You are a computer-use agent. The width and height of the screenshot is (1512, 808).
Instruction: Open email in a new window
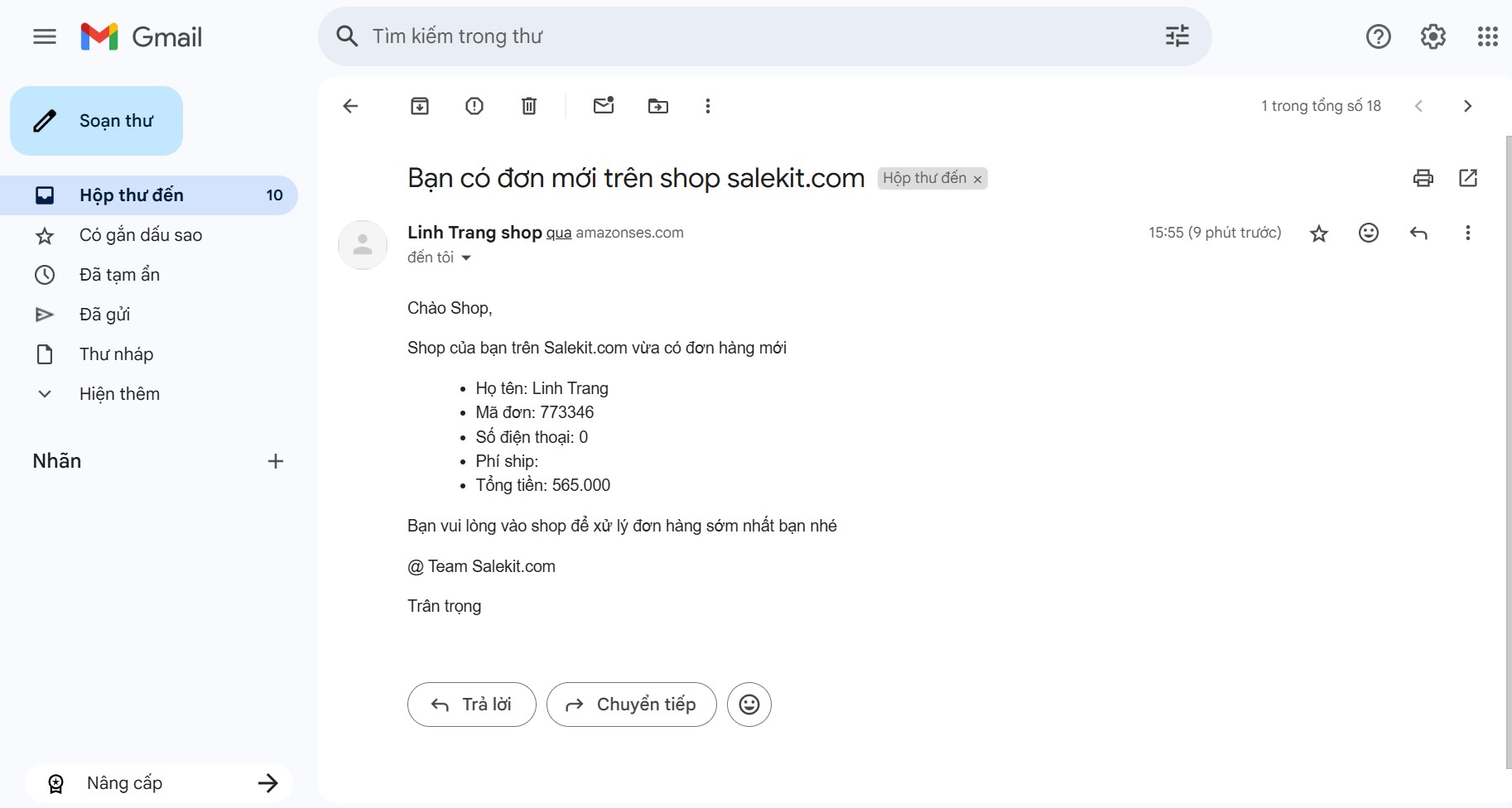coord(1468,178)
